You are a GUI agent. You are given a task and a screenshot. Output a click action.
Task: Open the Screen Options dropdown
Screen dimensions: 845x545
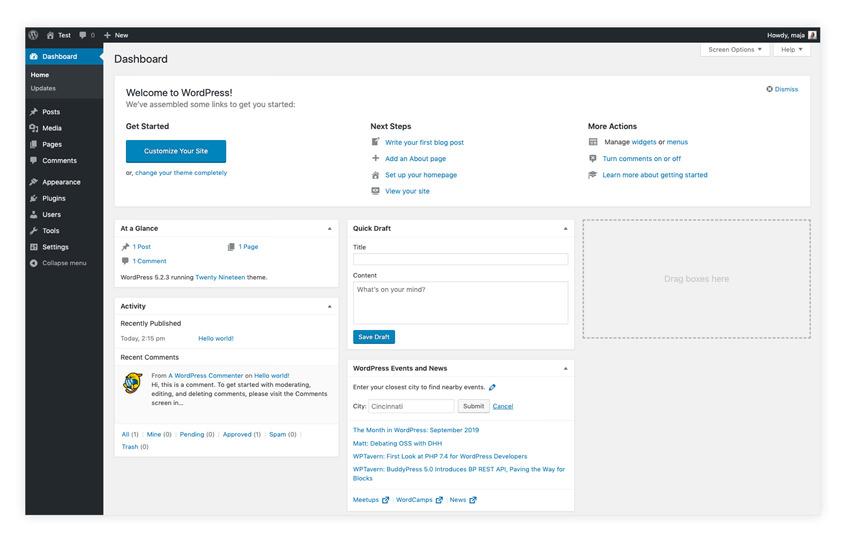tap(735, 49)
